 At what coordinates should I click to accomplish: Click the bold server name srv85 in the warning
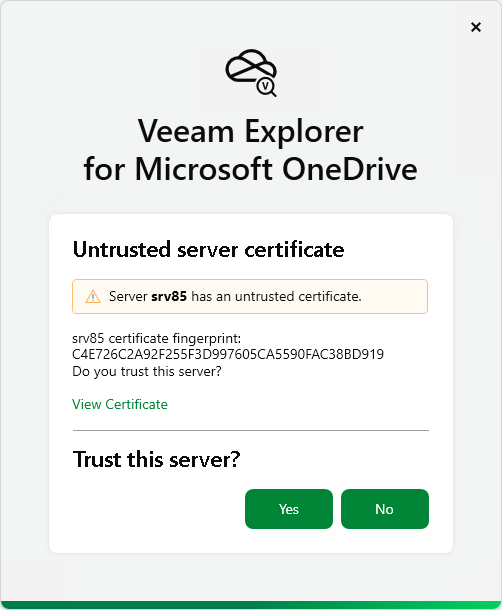[x=169, y=296]
